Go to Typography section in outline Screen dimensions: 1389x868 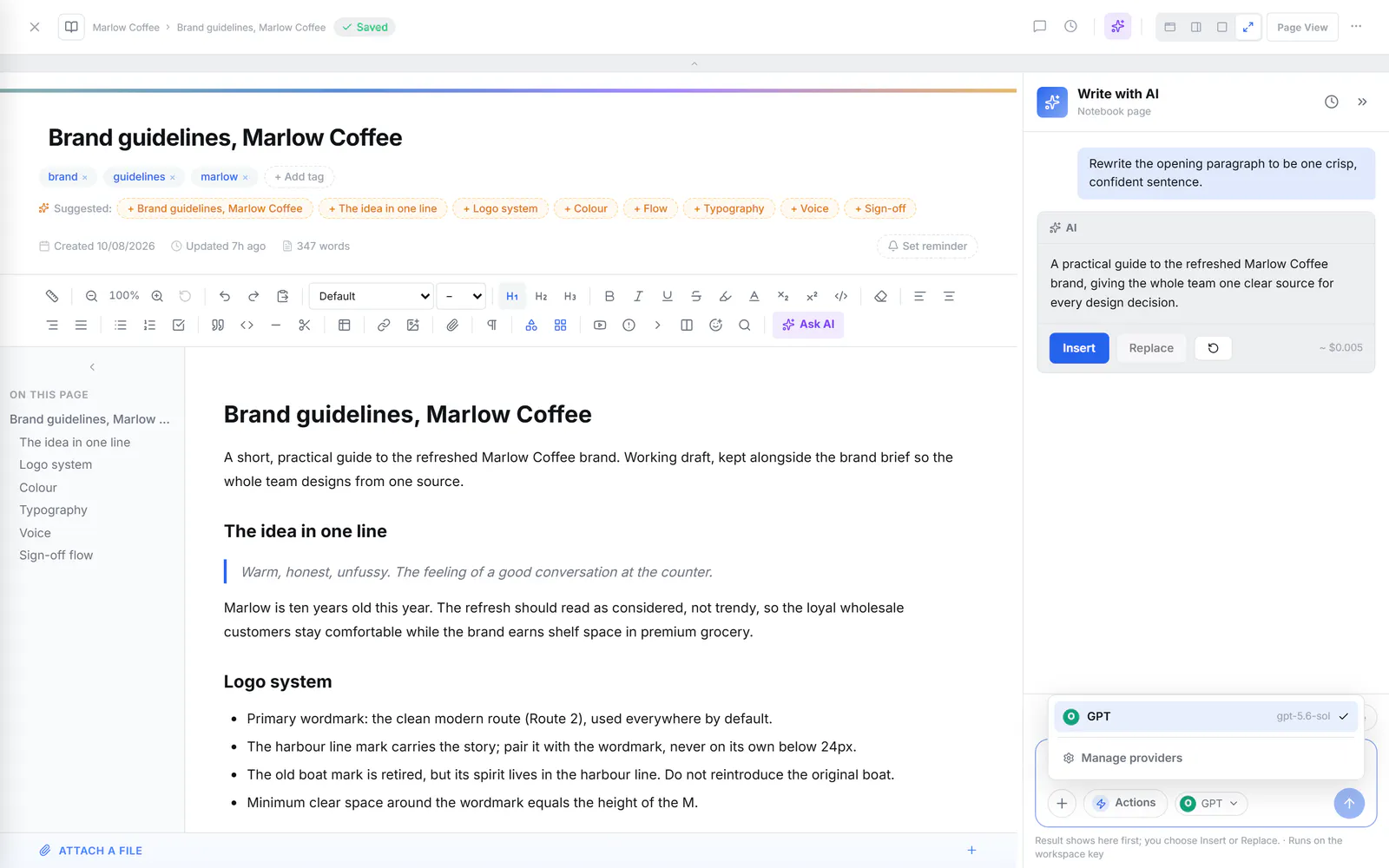click(53, 510)
